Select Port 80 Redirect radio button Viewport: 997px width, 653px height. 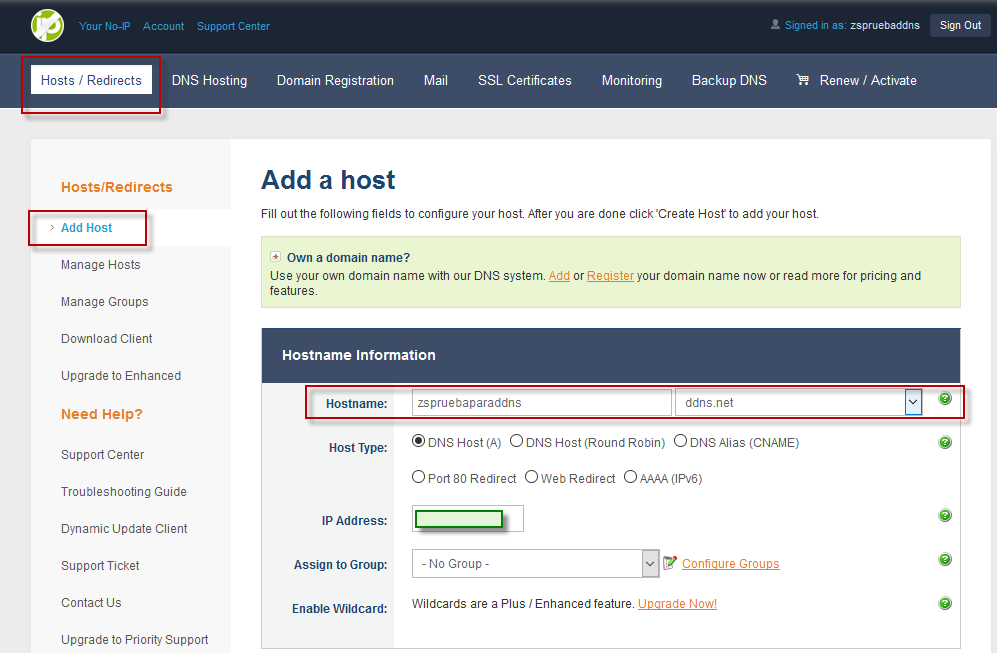[418, 477]
